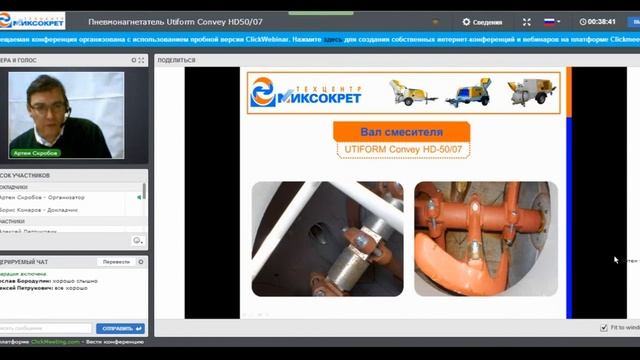Click the right orange mixer blades photo

click(x=486, y=239)
